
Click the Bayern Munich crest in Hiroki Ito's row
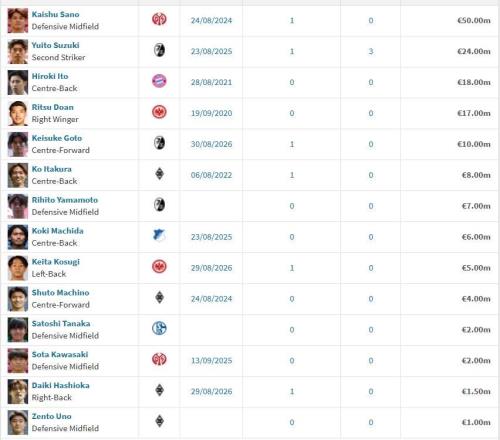[159, 81]
